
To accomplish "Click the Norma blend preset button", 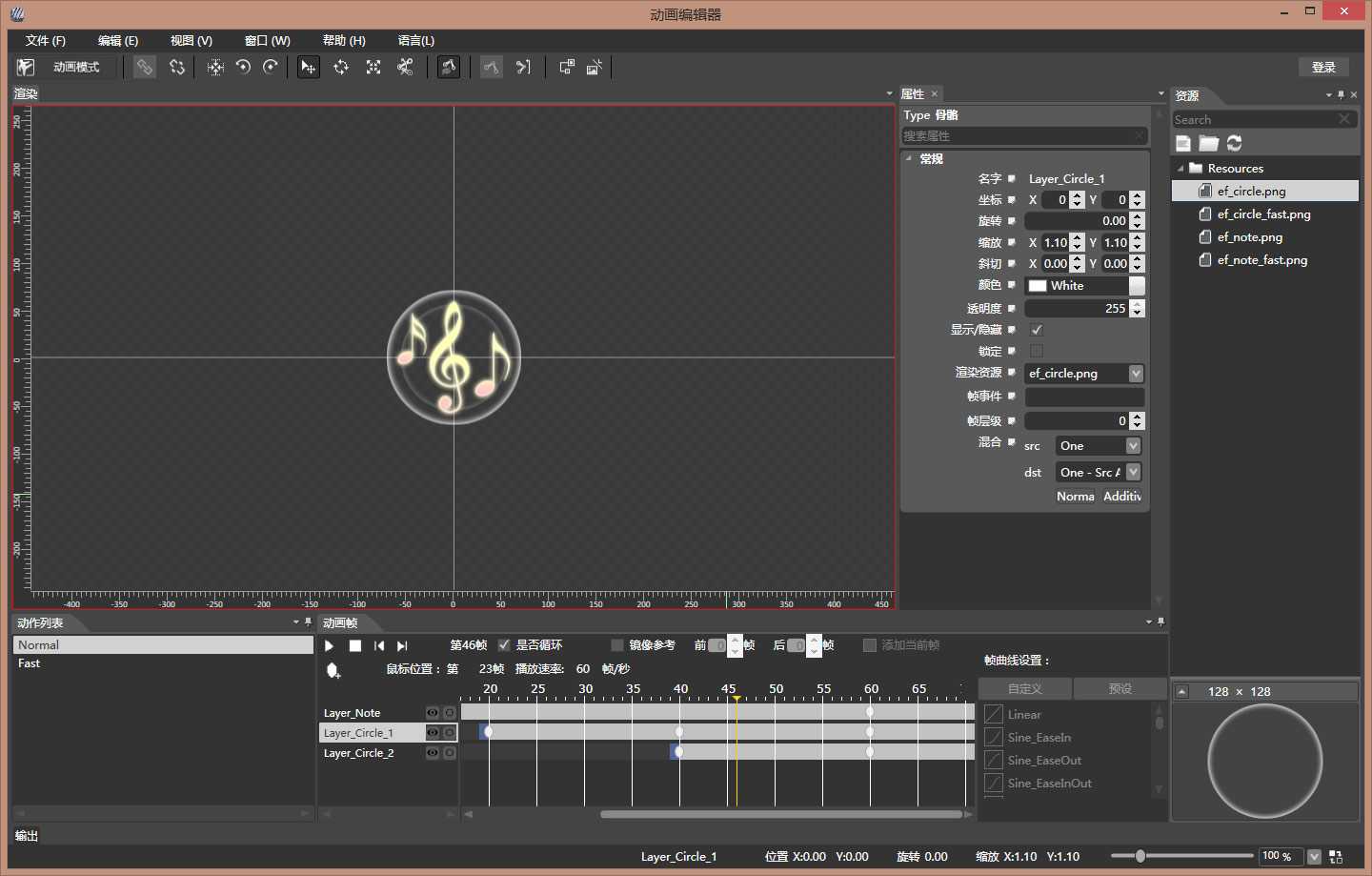I will pos(1076,497).
